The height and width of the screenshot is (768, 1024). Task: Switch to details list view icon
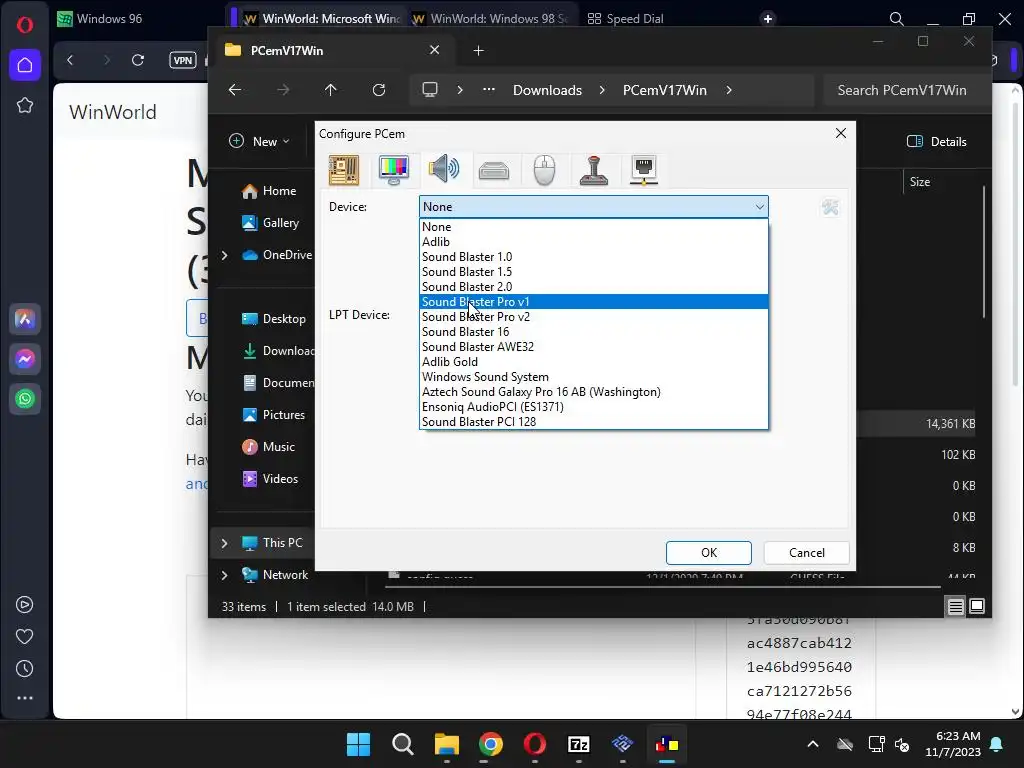(955, 606)
